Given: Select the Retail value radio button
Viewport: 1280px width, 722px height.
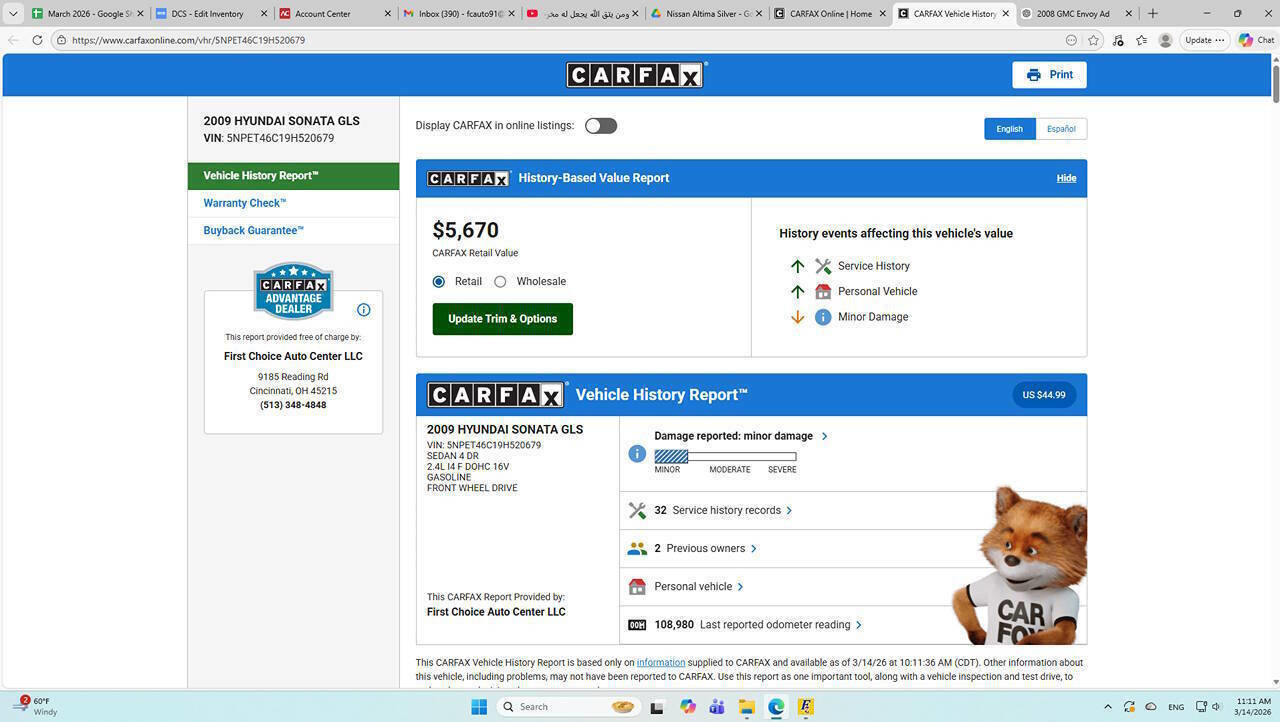Looking at the screenshot, I should pyautogui.click(x=439, y=282).
